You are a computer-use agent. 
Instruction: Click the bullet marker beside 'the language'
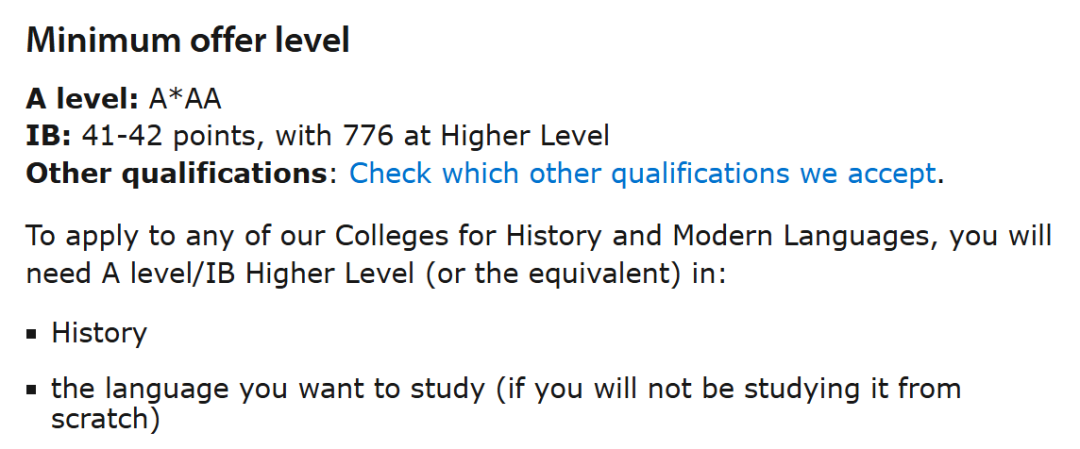pyautogui.click(x=33, y=389)
